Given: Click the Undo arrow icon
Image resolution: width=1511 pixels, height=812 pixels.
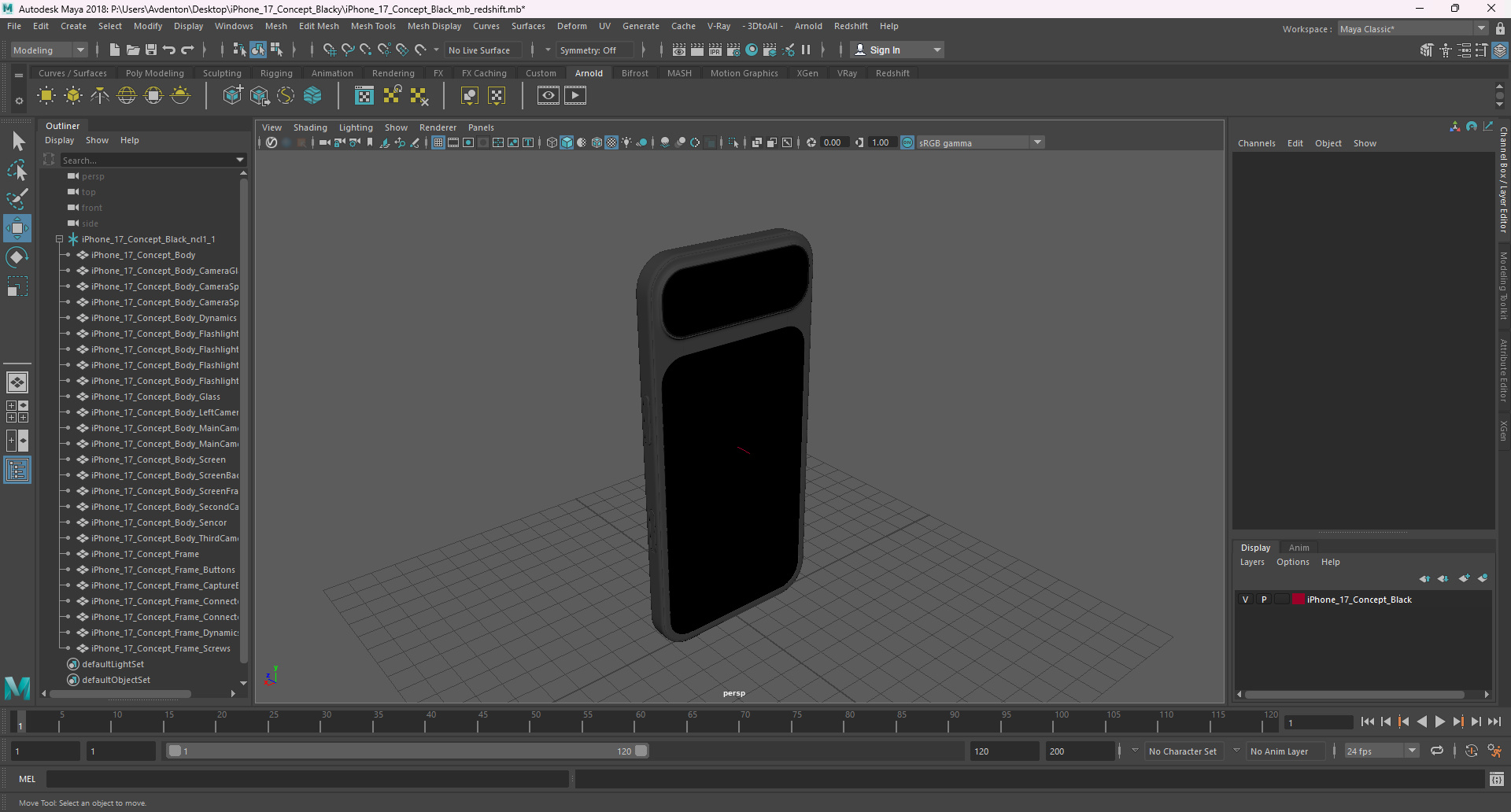Looking at the screenshot, I should pos(169,50).
